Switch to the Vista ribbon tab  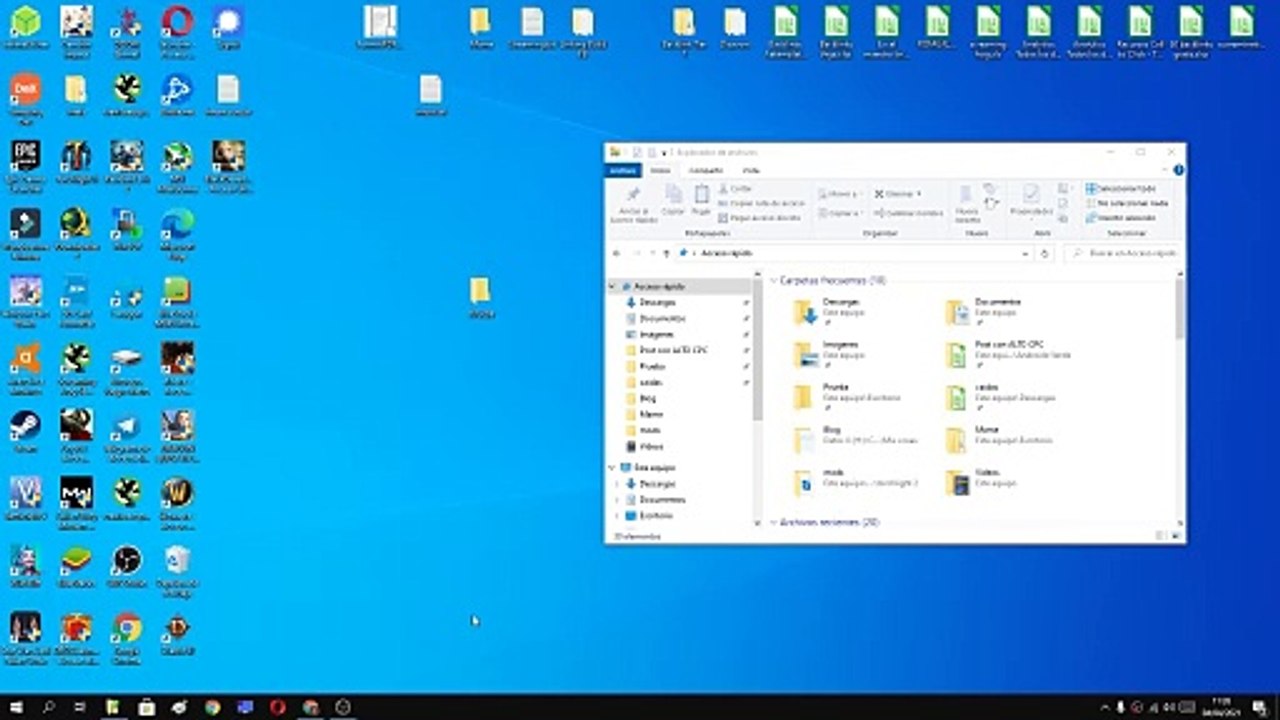pyautogui.click(x=751, y=171)
